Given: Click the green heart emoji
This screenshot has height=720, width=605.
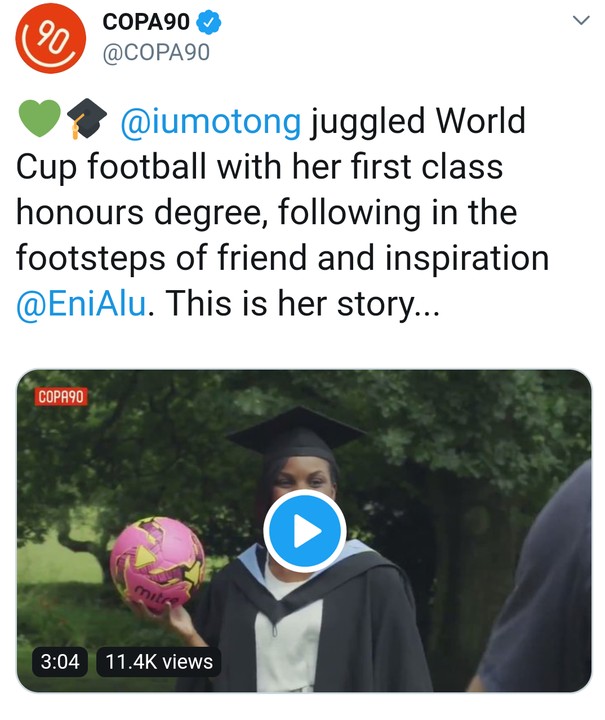Looking at the screenshot, I should (39, 118).
